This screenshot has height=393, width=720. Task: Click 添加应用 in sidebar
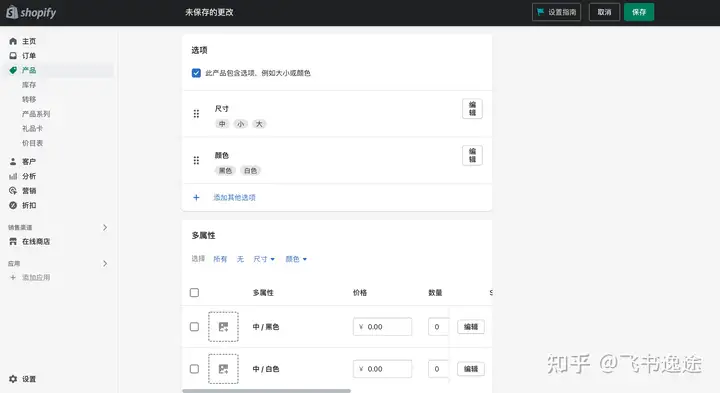[x=36, y=277]
